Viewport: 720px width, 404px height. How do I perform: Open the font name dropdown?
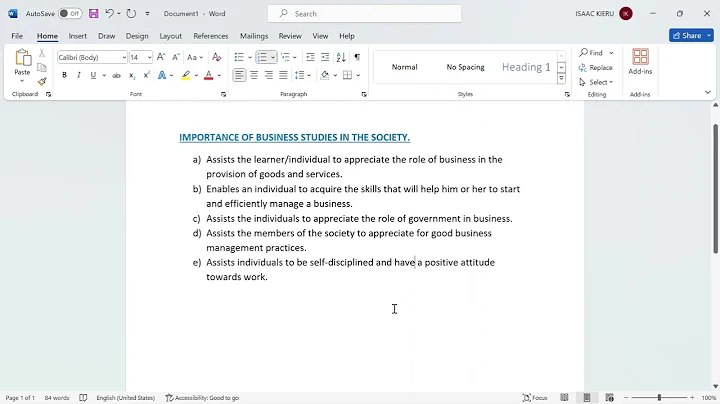pyautogui.click(x=124, y=57)
